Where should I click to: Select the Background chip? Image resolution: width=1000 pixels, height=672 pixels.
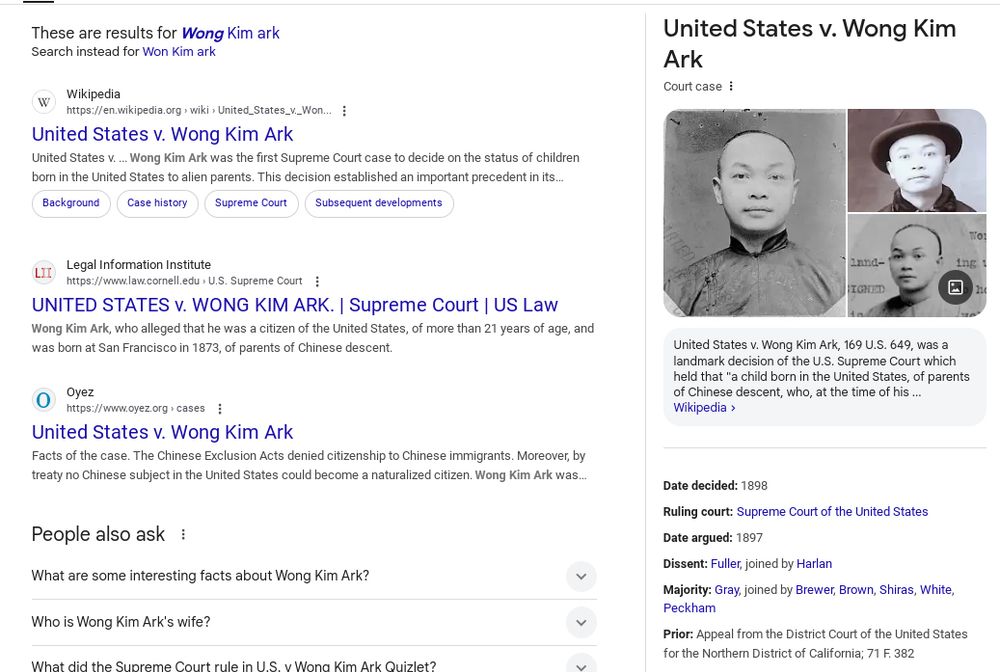pos(71,203)
